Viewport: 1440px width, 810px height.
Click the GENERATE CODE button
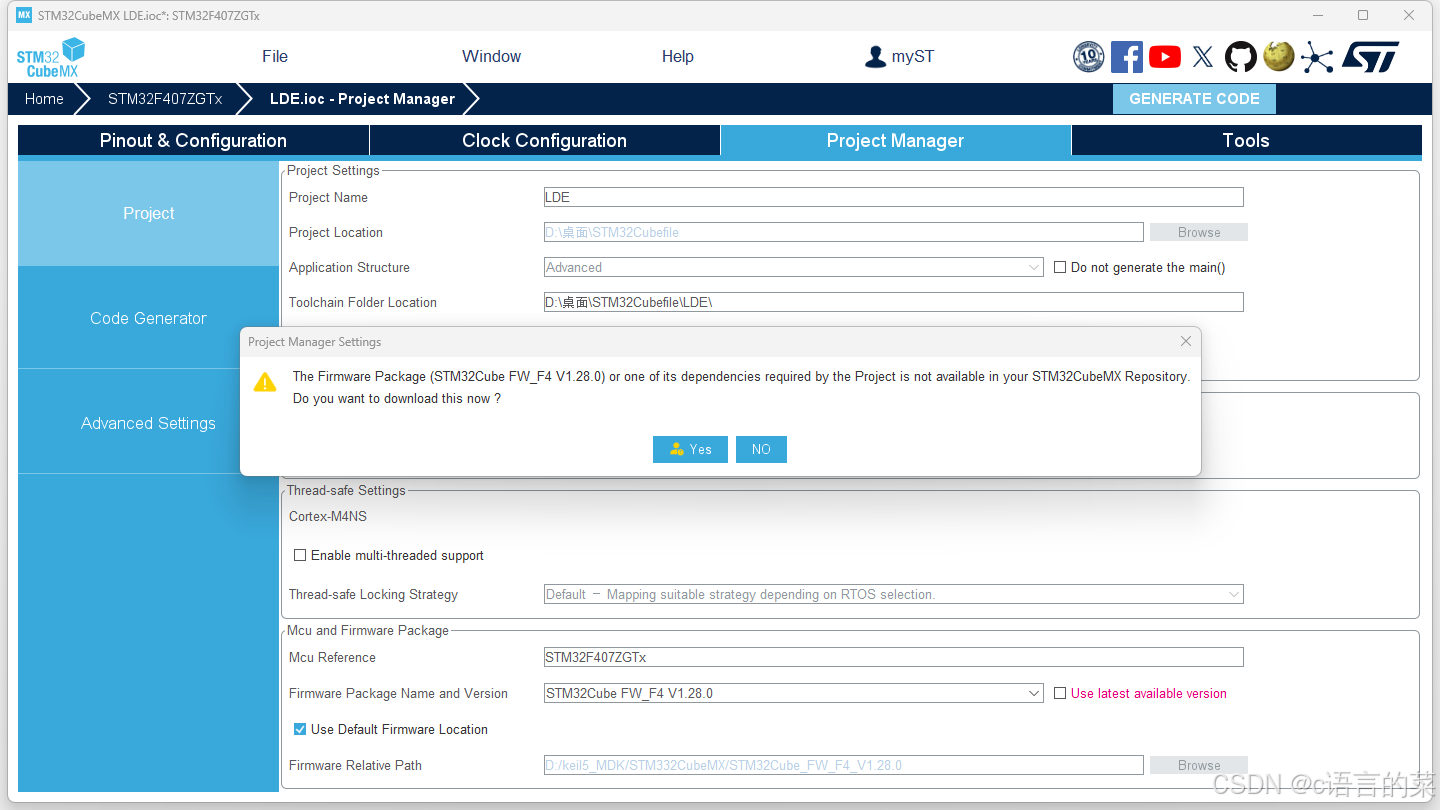[1194, 99]
